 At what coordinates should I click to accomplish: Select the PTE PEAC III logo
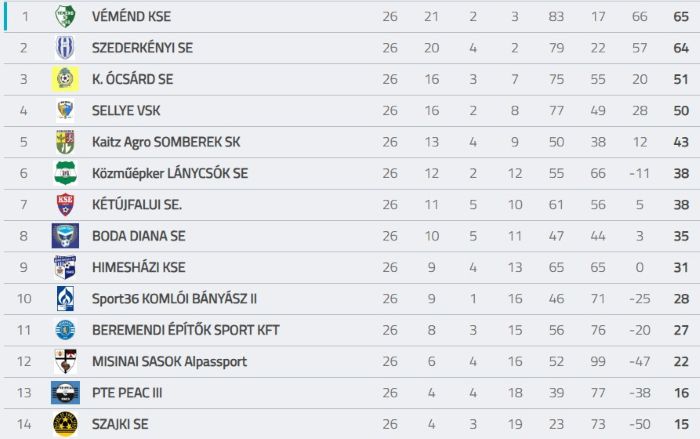pos(65,393)
